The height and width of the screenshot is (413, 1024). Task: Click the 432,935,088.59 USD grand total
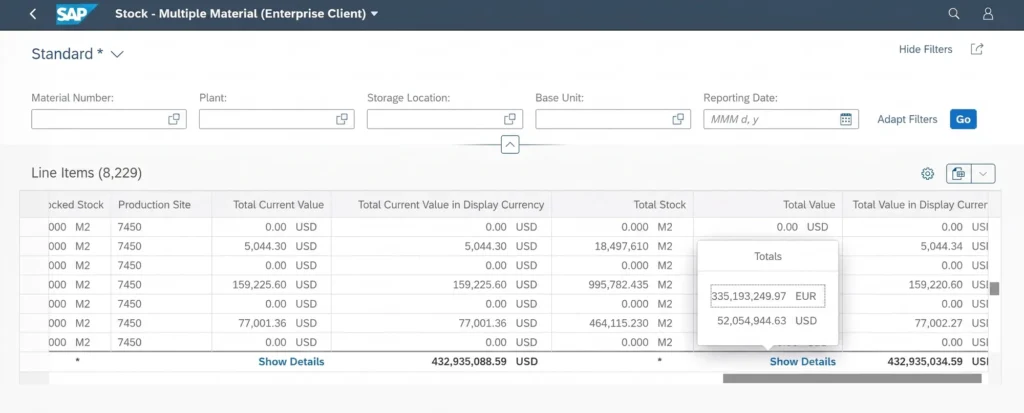[484, 361]
